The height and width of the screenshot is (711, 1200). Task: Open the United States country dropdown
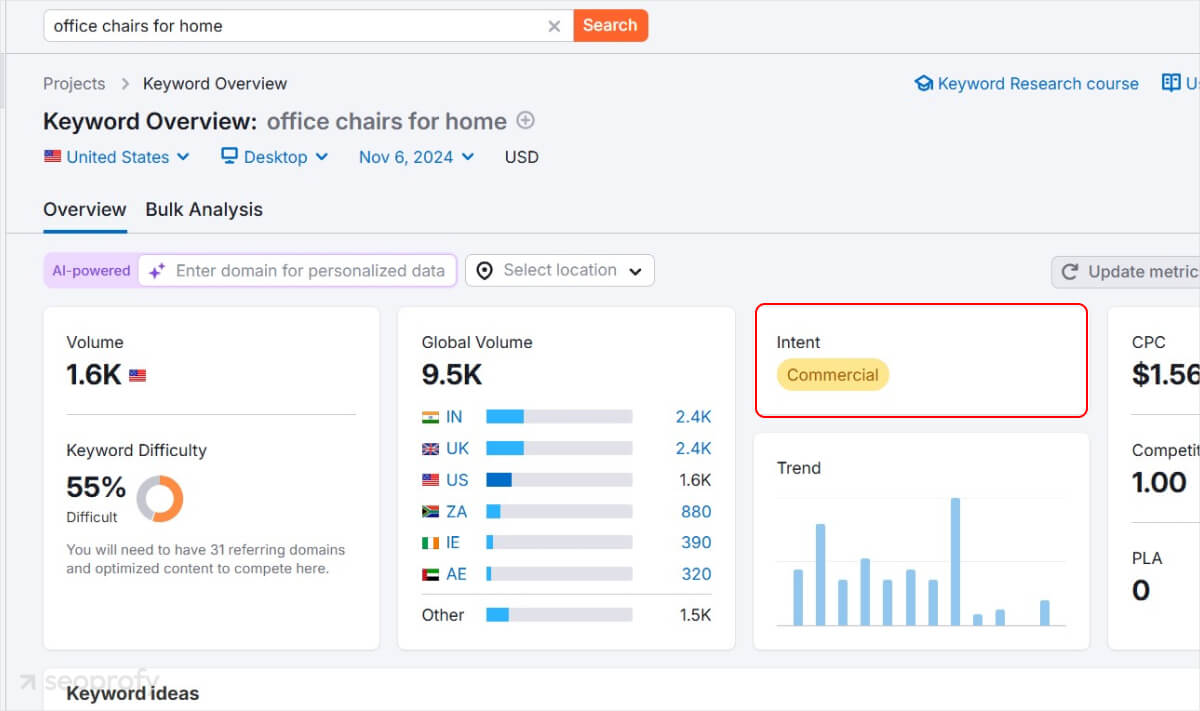[x=117, y=157]
